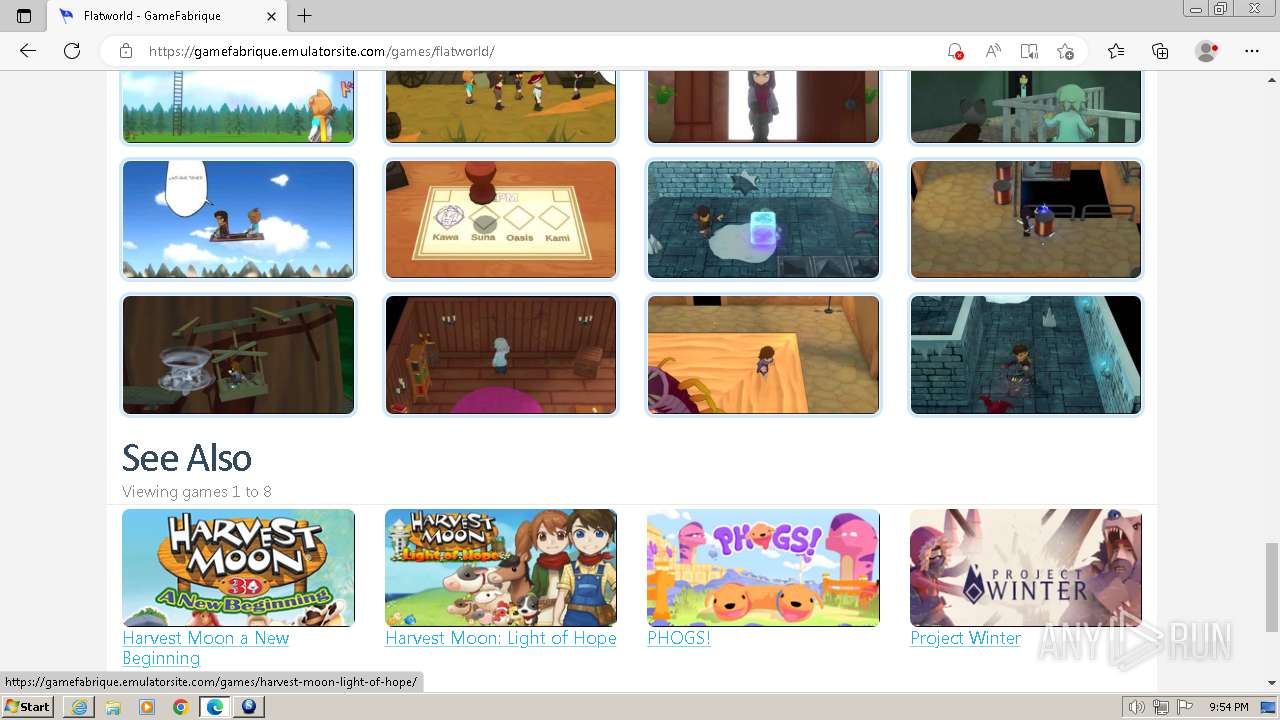Open the Collections panel
This screenshot has width=1280, height=720.
[x=1160, y=51]
